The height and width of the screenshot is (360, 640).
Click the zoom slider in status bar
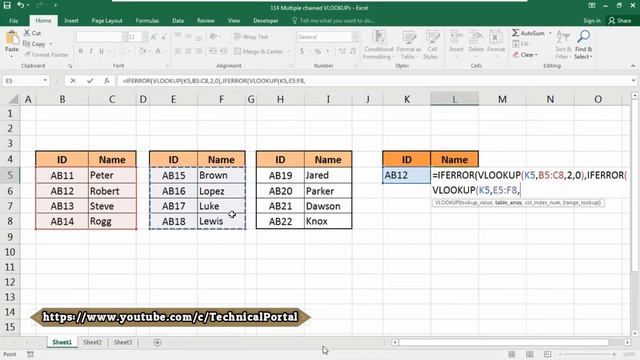tap(588, 354)
